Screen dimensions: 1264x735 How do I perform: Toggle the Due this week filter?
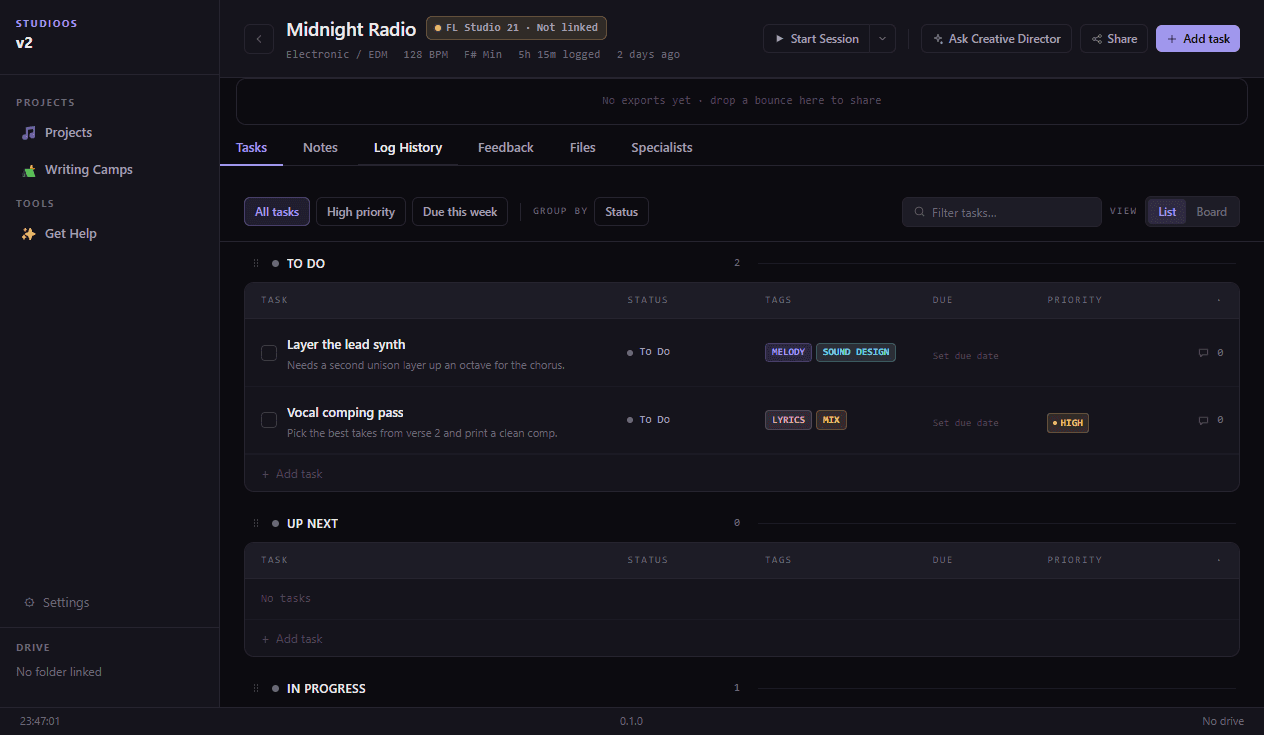click(460, 212)
